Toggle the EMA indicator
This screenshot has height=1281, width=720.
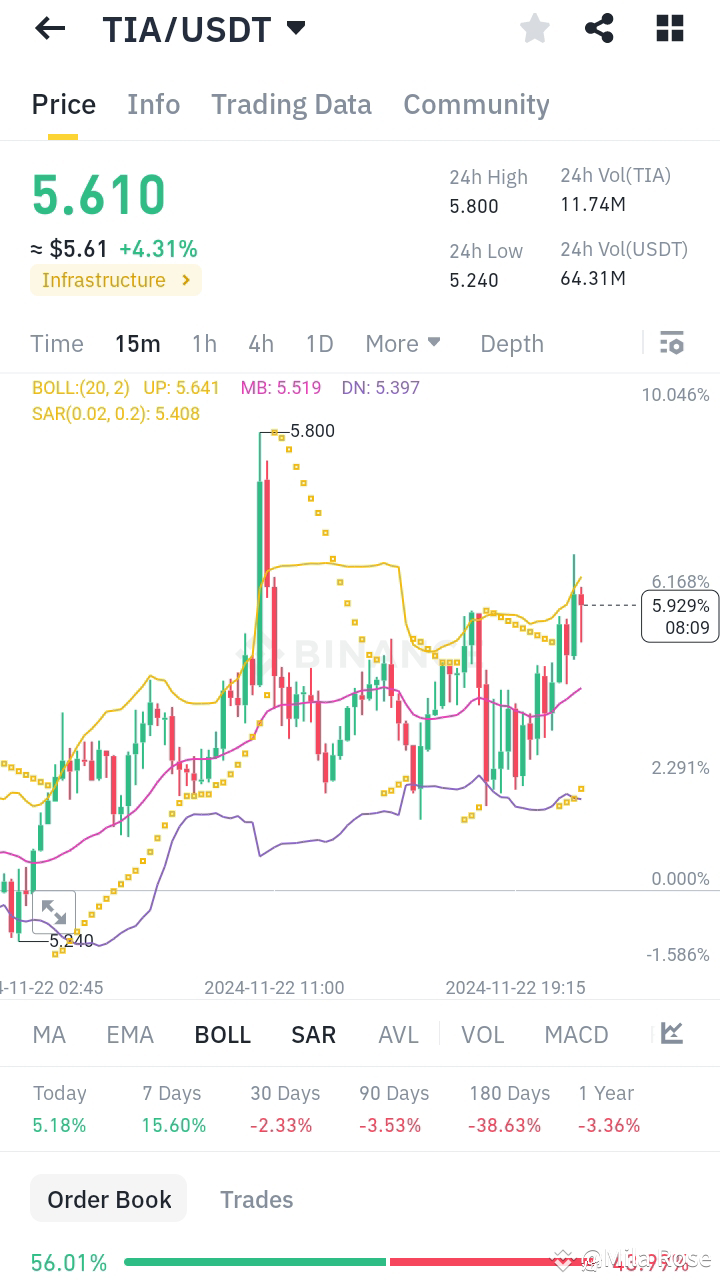[x=129, y=1034]
